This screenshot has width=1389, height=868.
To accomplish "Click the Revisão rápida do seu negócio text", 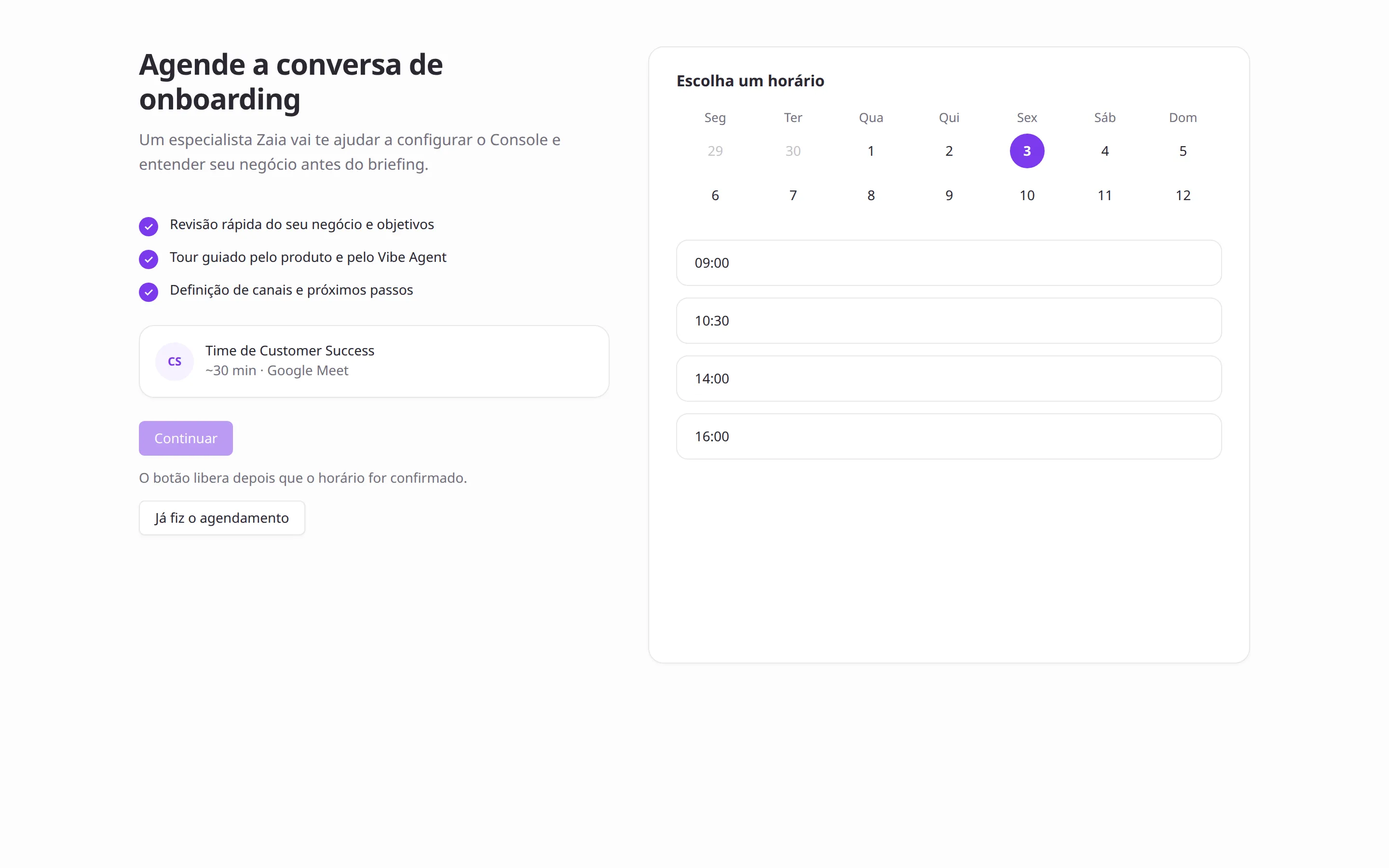I will pos(302,224).
